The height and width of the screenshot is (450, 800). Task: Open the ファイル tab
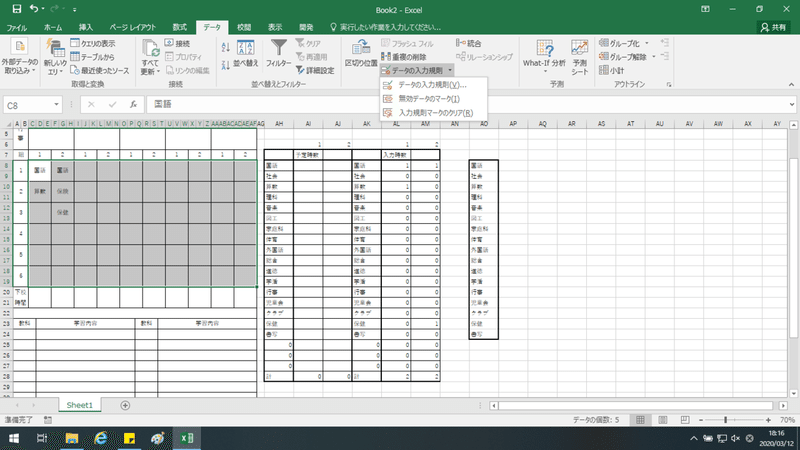(17, 27)
